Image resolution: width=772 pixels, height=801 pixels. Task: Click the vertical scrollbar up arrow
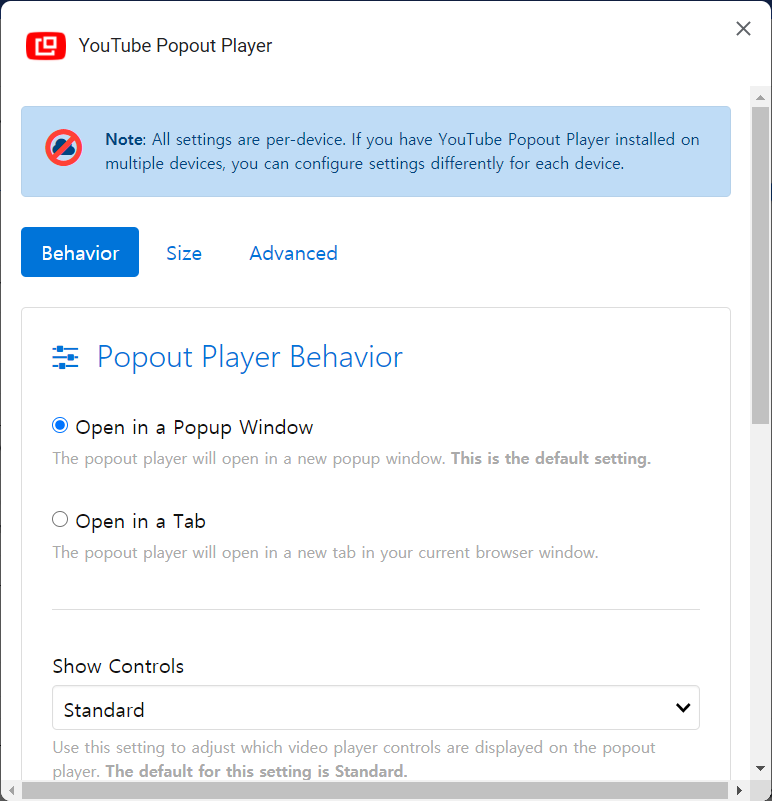(760, 97)
